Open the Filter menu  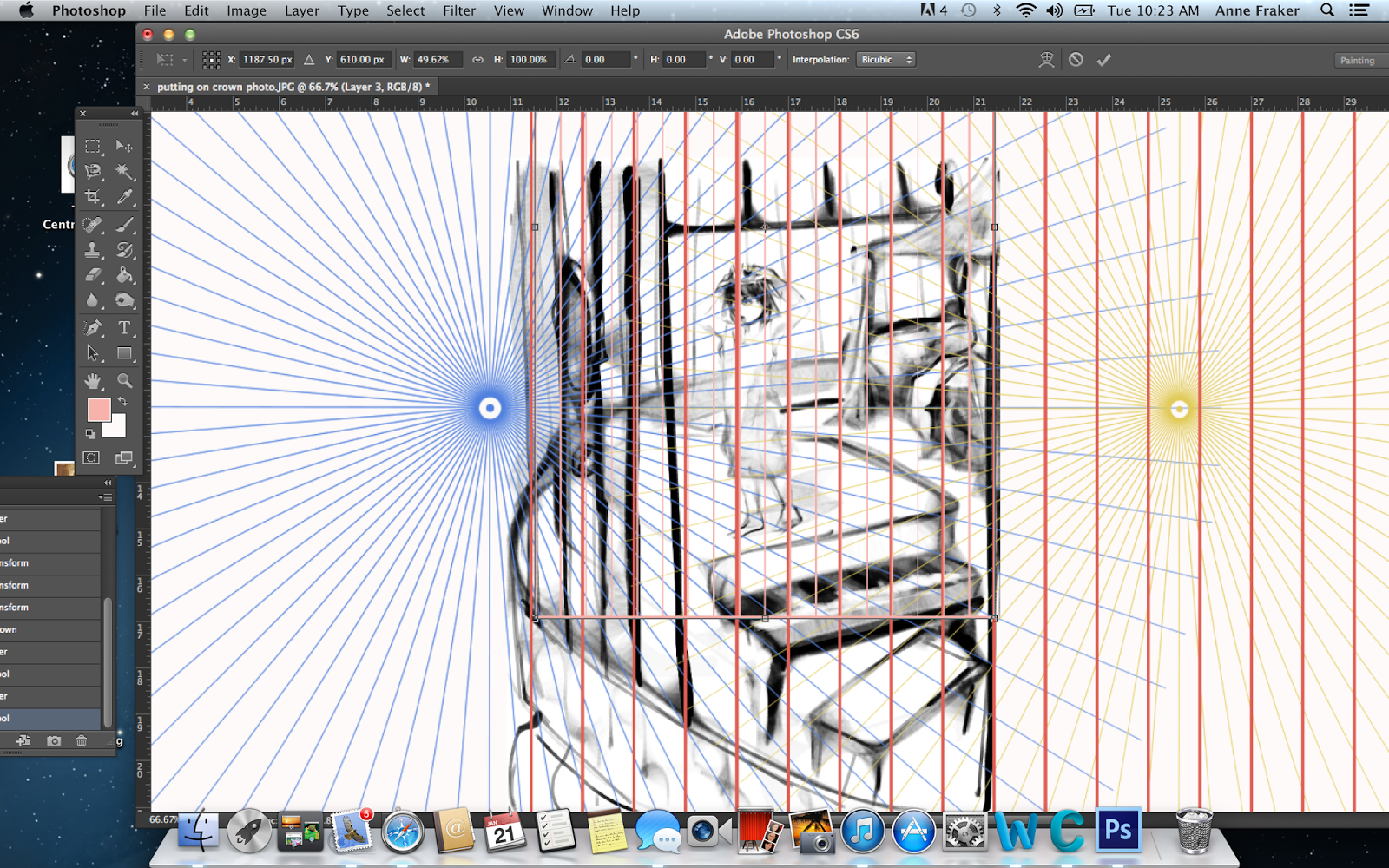[x=459, y=10]
